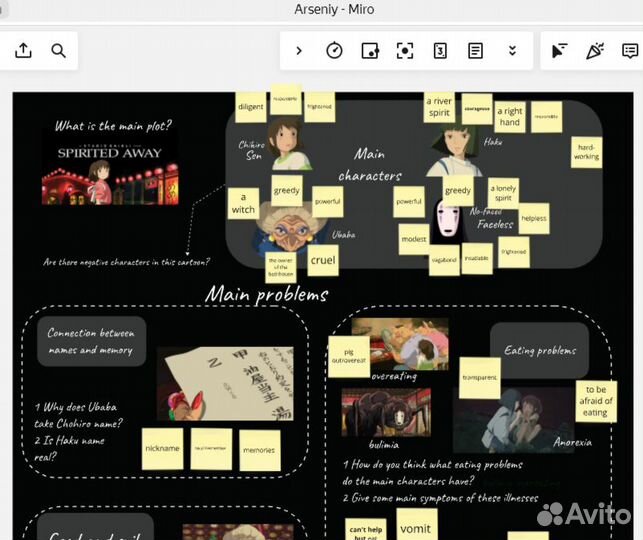Send a reaction with the party popper
The height and width of the screenshot is (540, 643).
coord(595,51)
